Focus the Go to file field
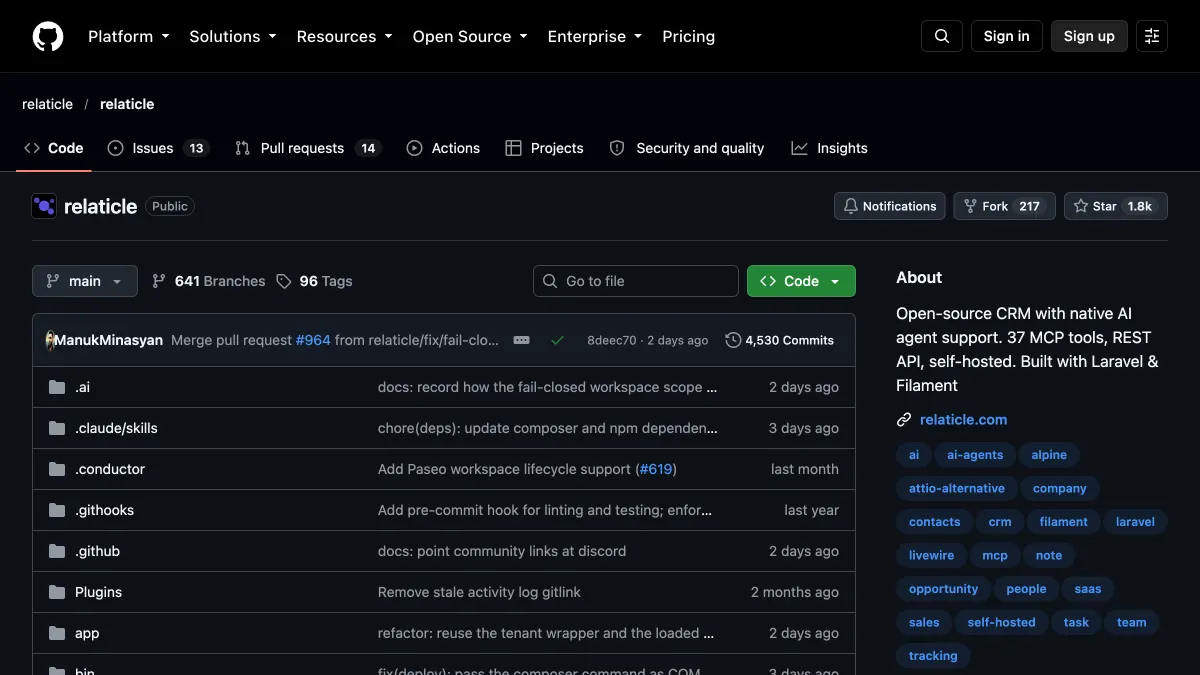The height and width of the screenshot is (675, 1200). coord(636,281)
